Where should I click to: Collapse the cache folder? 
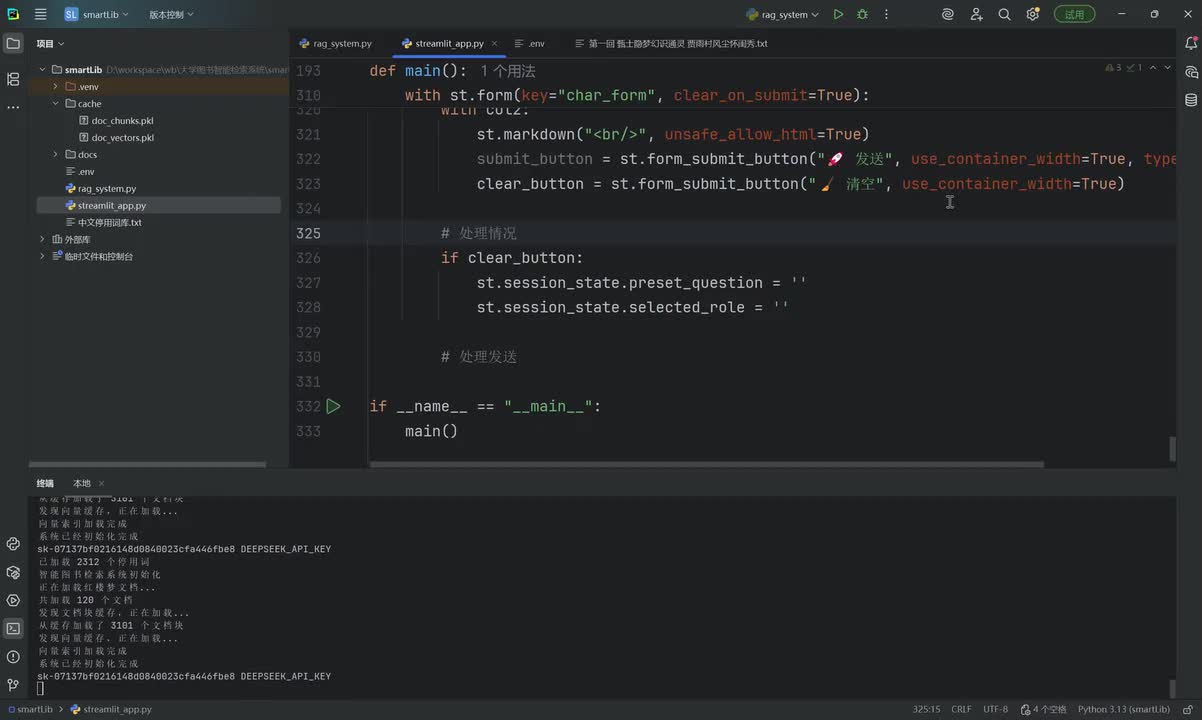point(56,104)
